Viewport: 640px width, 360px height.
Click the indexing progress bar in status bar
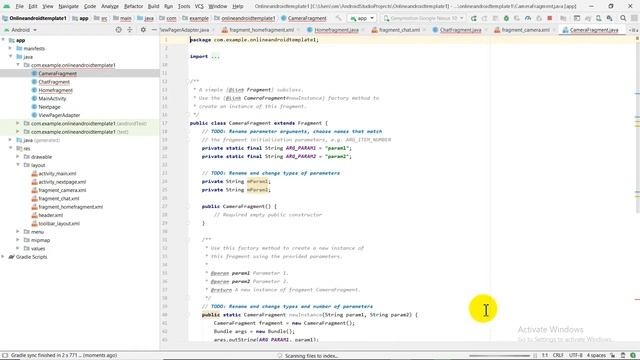499,356
